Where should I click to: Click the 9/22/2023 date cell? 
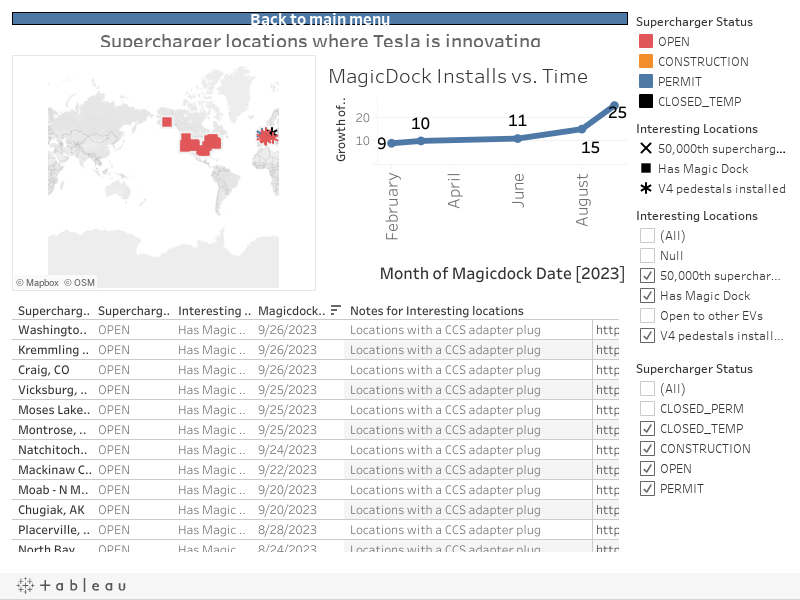287,469
